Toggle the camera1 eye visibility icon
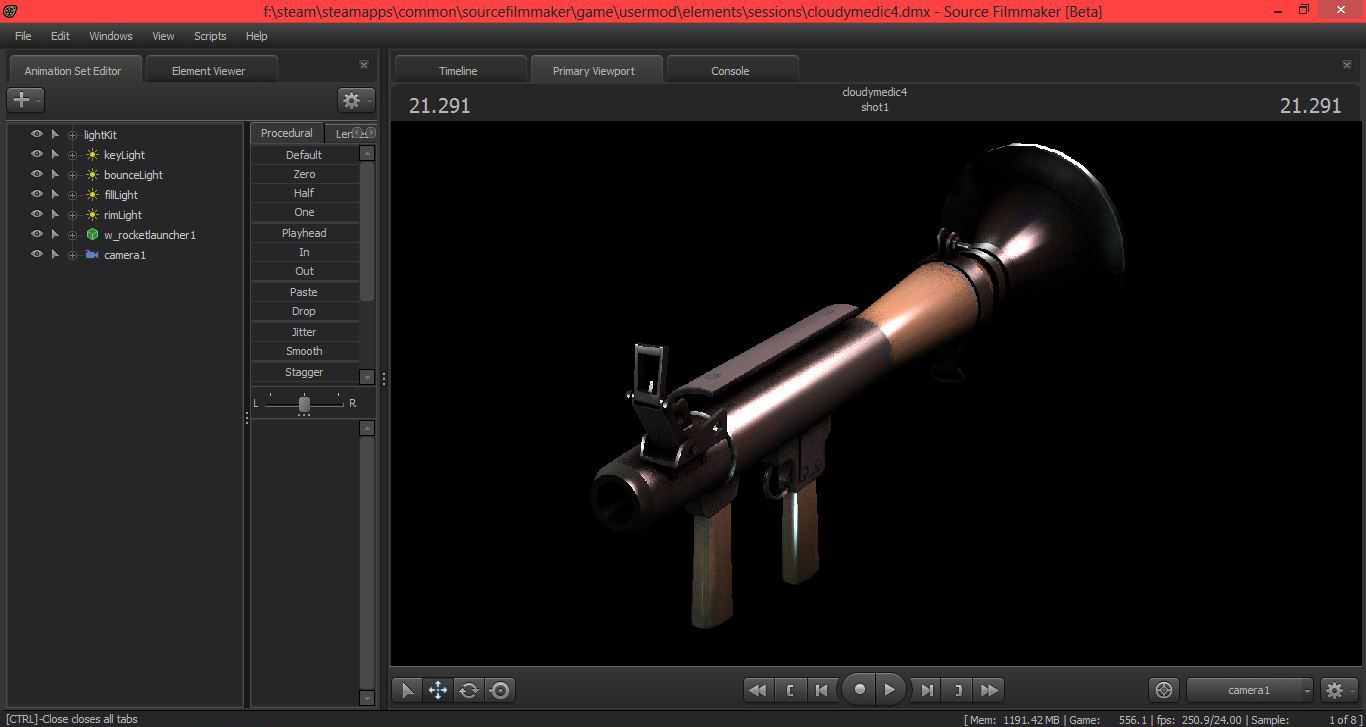 click(37, 255)
